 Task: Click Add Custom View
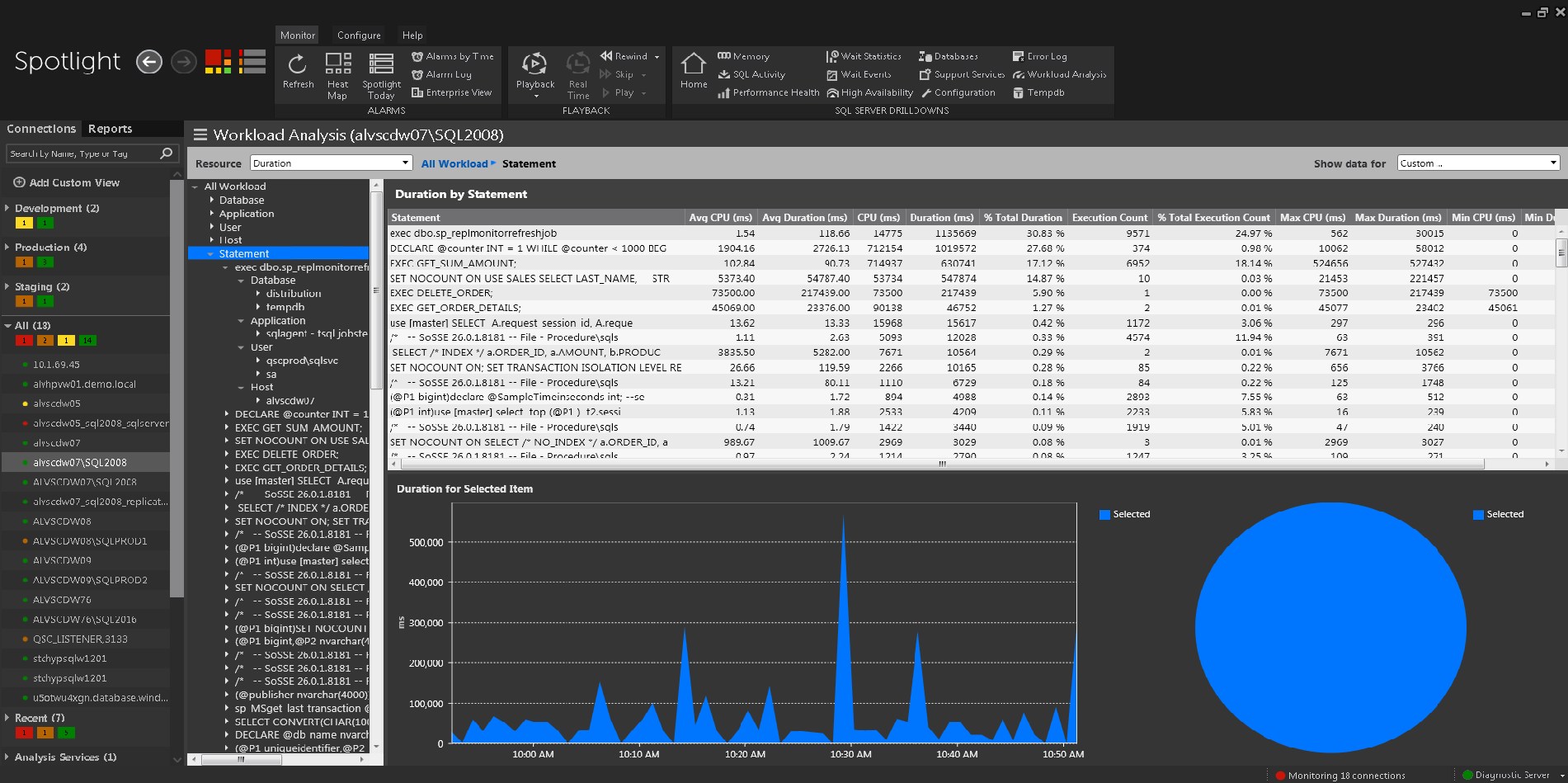coord(73,183)
